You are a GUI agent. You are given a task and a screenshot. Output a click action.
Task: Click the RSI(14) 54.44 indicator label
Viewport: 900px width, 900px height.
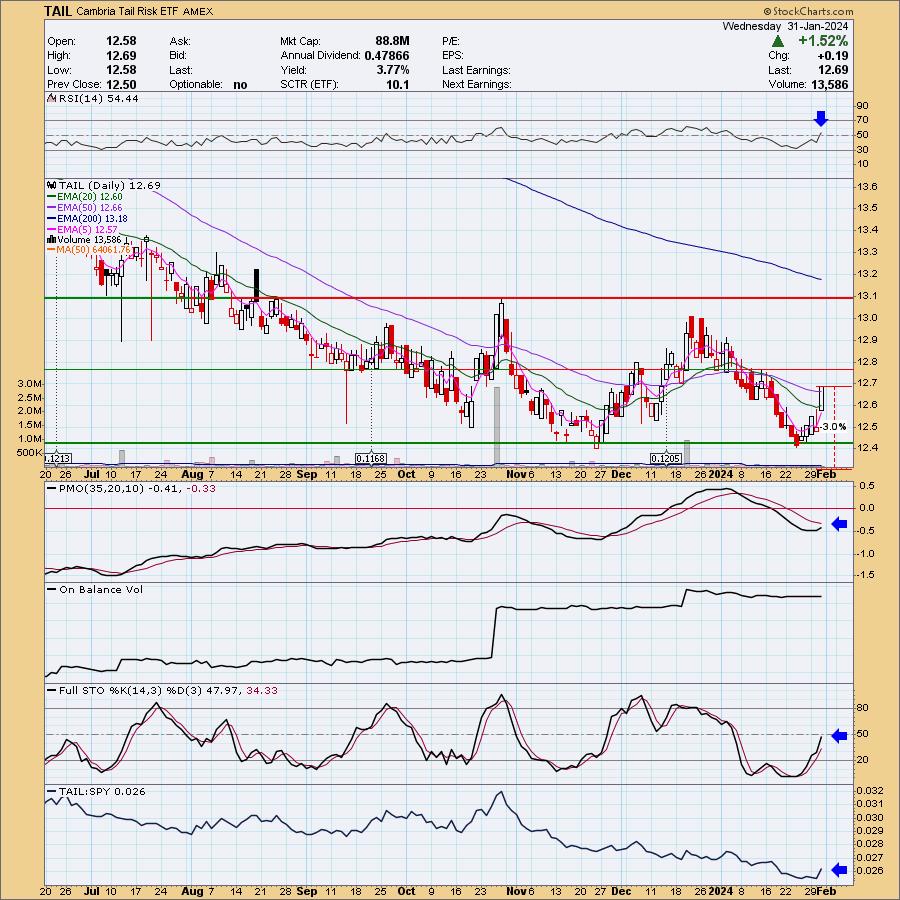tap(98, 99)
